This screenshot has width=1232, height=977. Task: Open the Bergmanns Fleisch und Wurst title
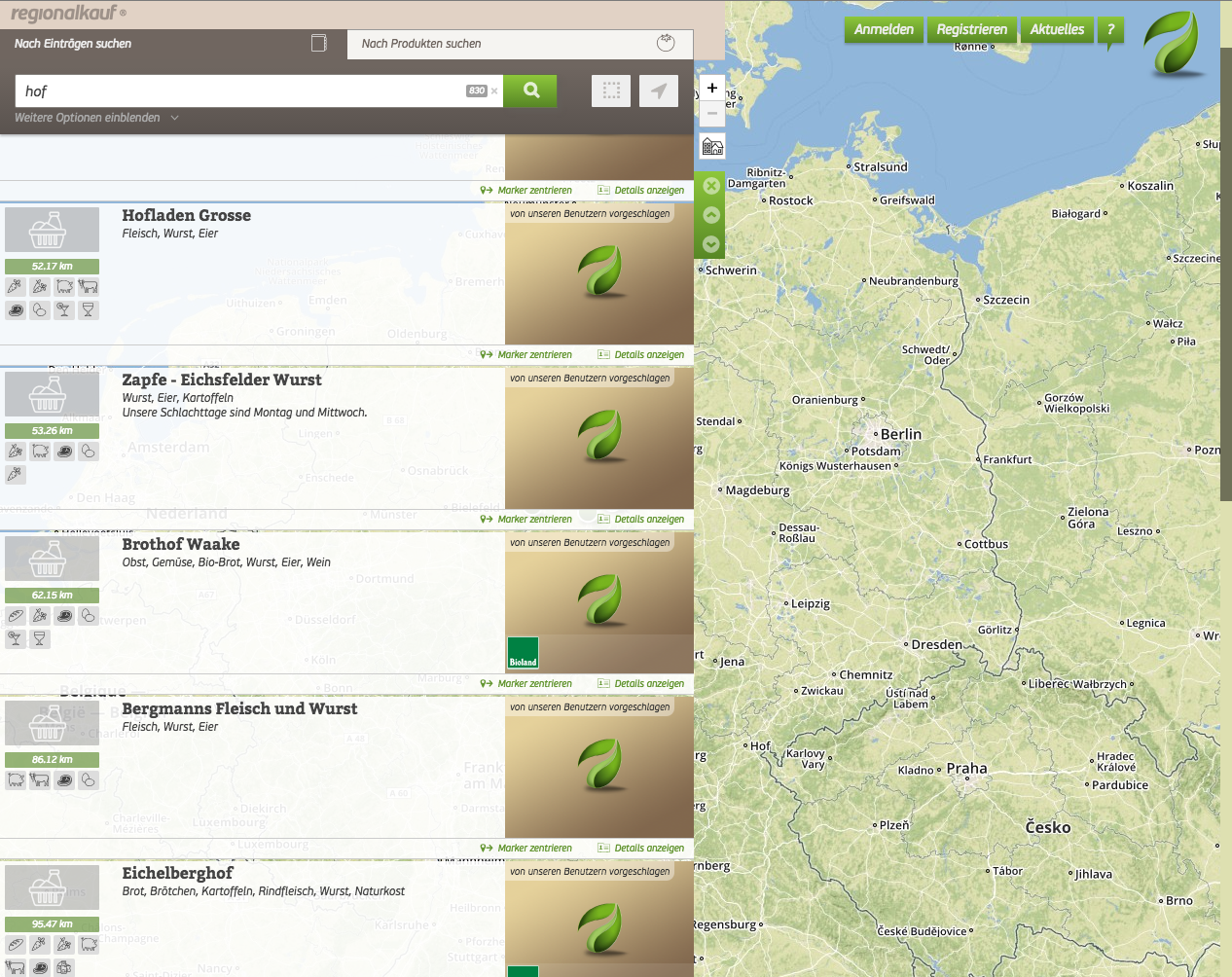239,708
